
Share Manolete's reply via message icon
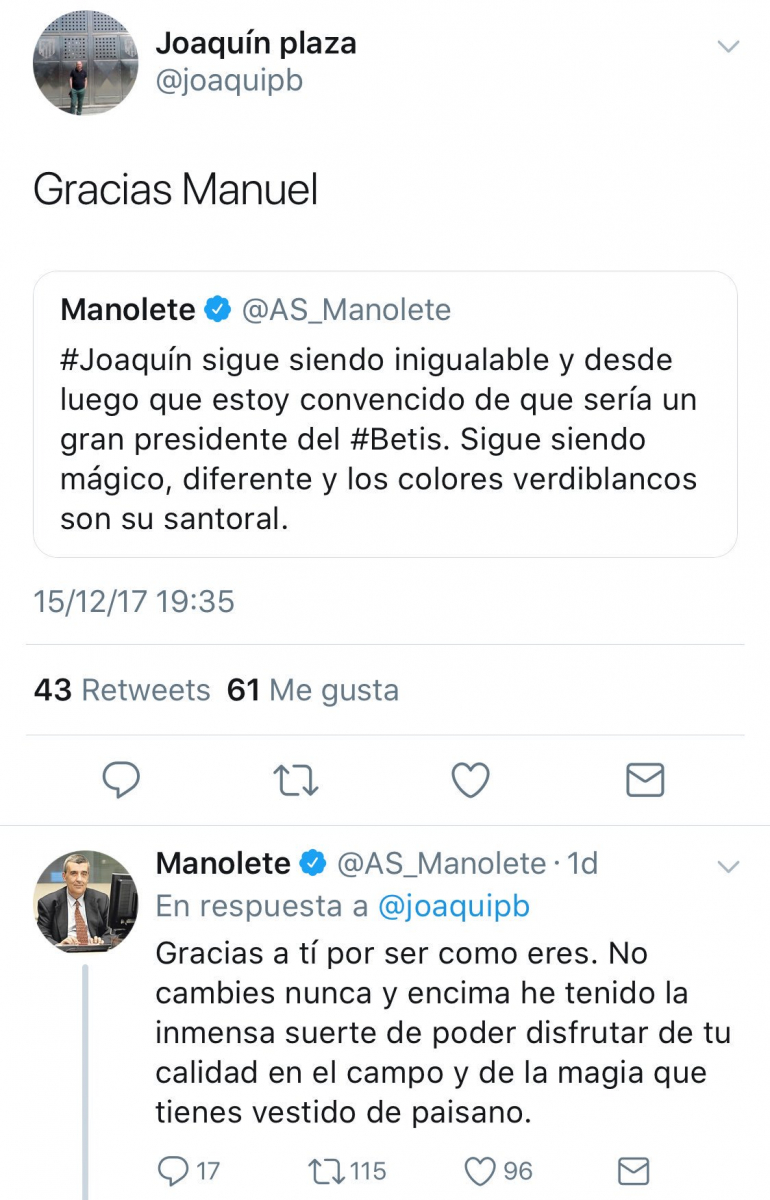pyautogui.click(x=634, y=1170)
